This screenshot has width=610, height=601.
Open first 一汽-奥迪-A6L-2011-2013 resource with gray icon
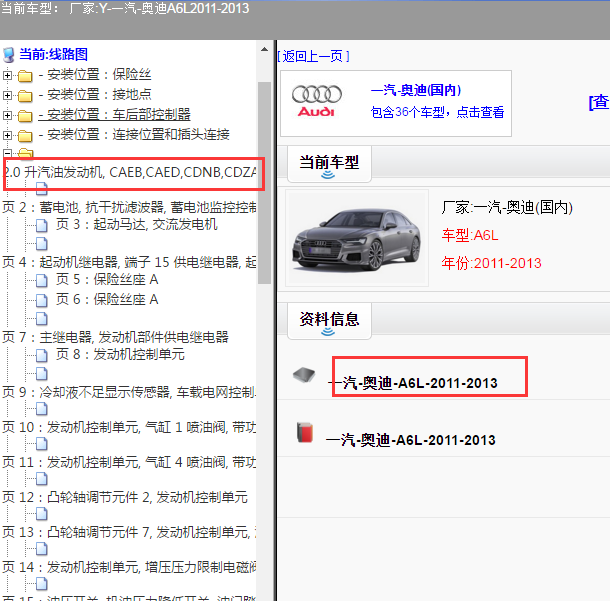[413, 383]
